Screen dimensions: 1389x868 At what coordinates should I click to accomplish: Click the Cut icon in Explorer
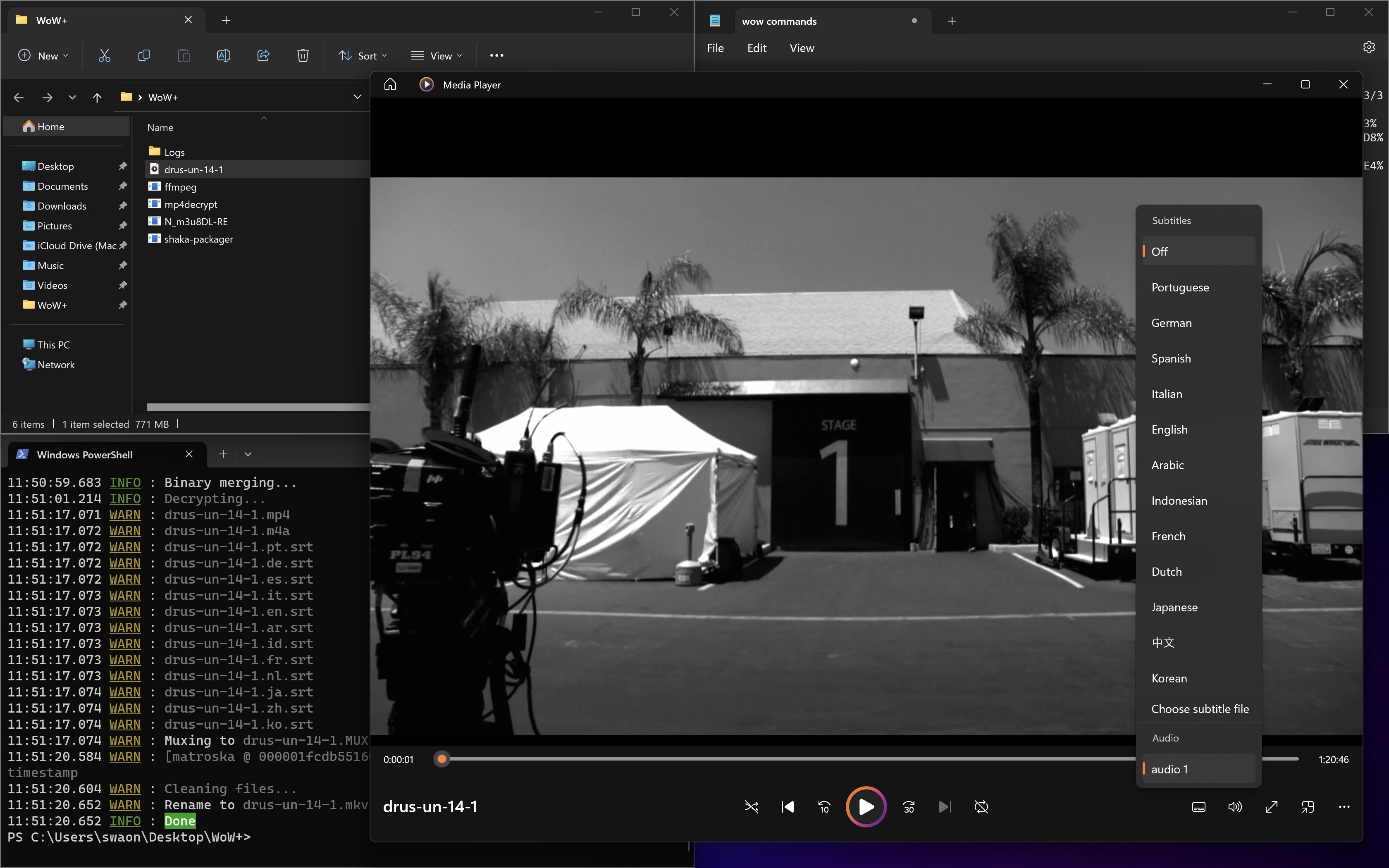point(105,55)
